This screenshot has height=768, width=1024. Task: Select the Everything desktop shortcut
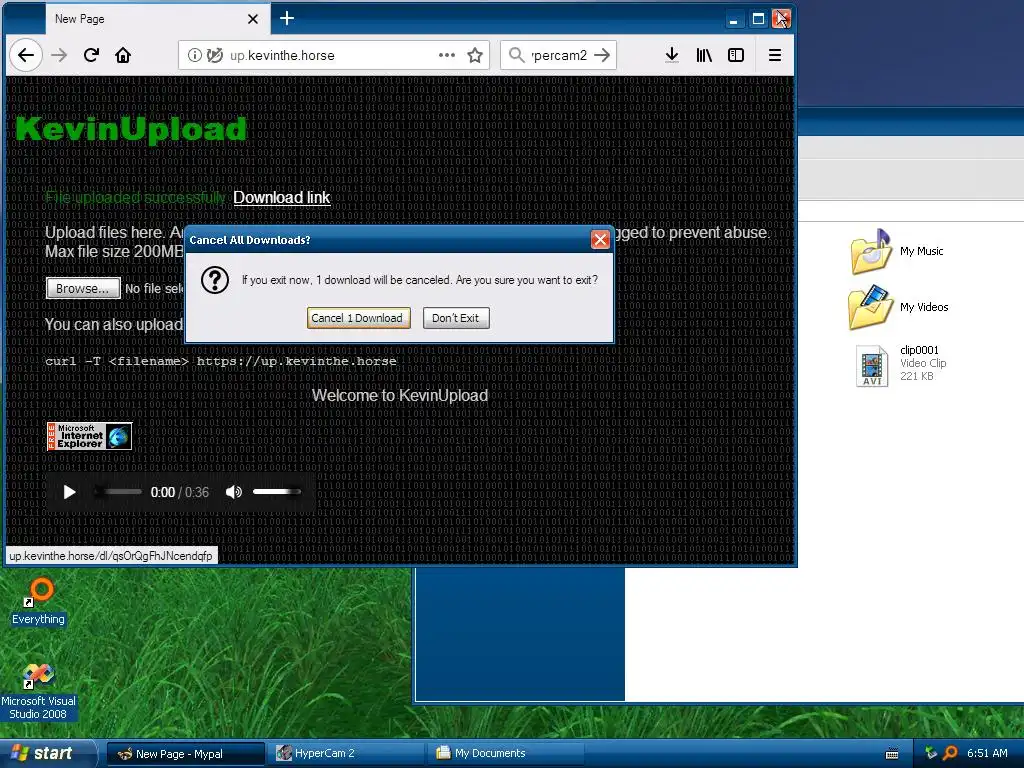click(38, 602)
